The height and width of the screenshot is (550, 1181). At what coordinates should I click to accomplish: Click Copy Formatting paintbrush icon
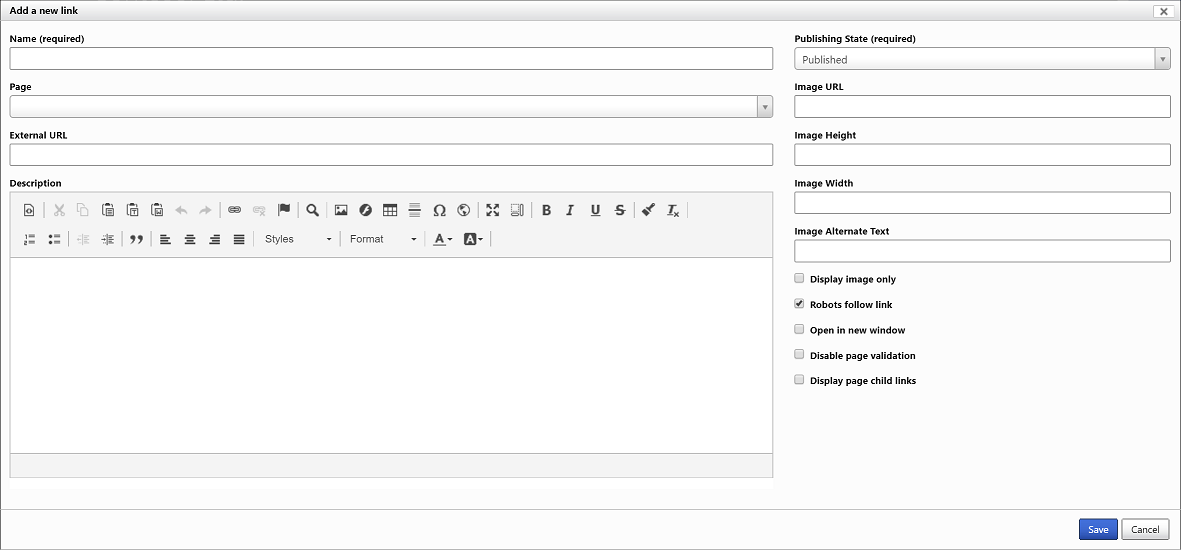click(x=648, y=210)
